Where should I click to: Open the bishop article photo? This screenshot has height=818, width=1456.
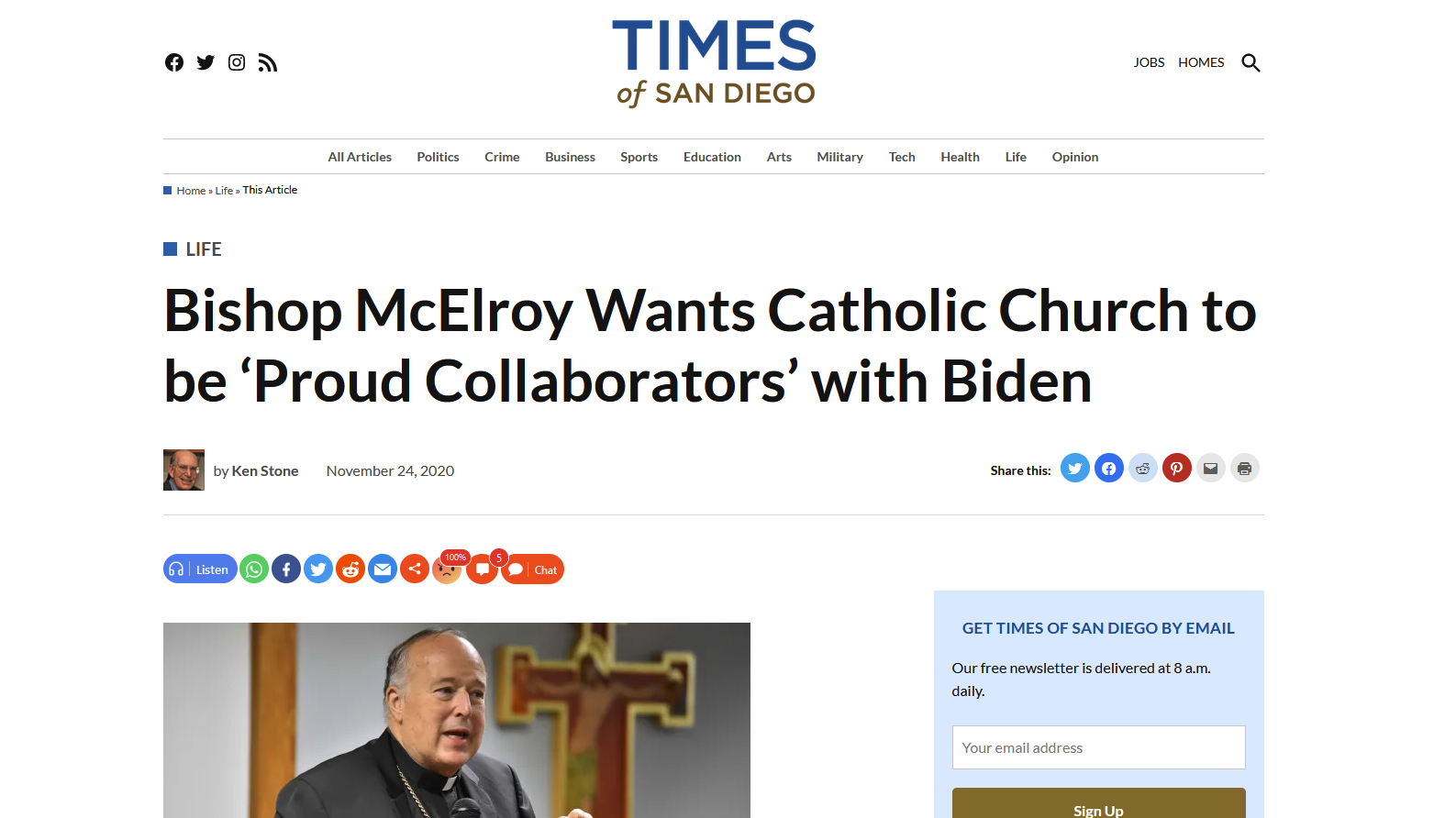click(457, 720)
